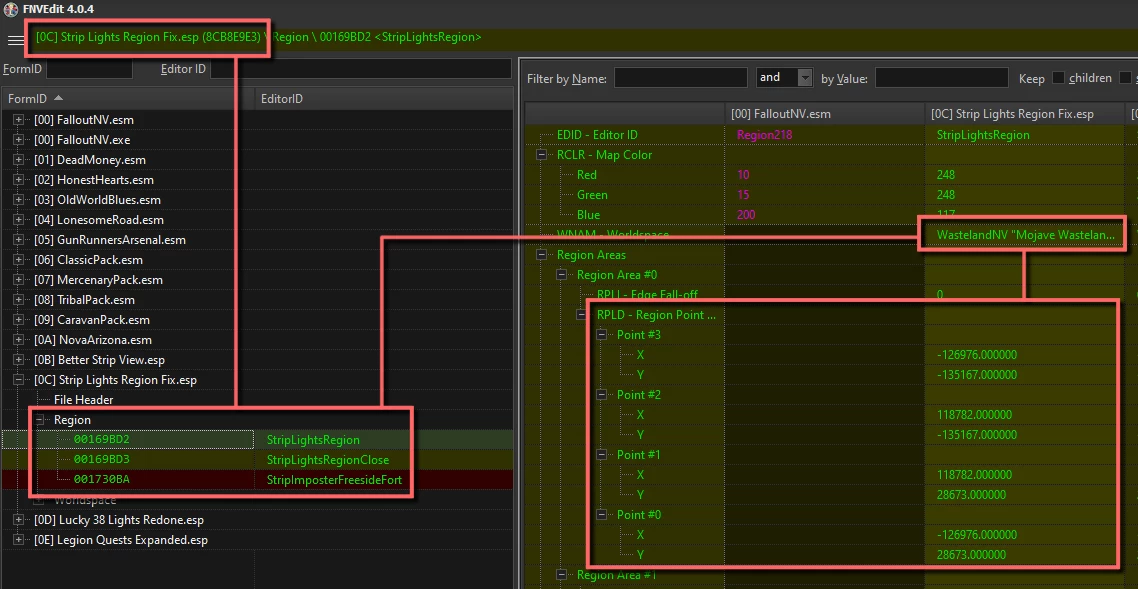Click the Red value 10 for FalloutNV.esm
This screenshot has width=1138, height=589.
[x=742, y=175]
